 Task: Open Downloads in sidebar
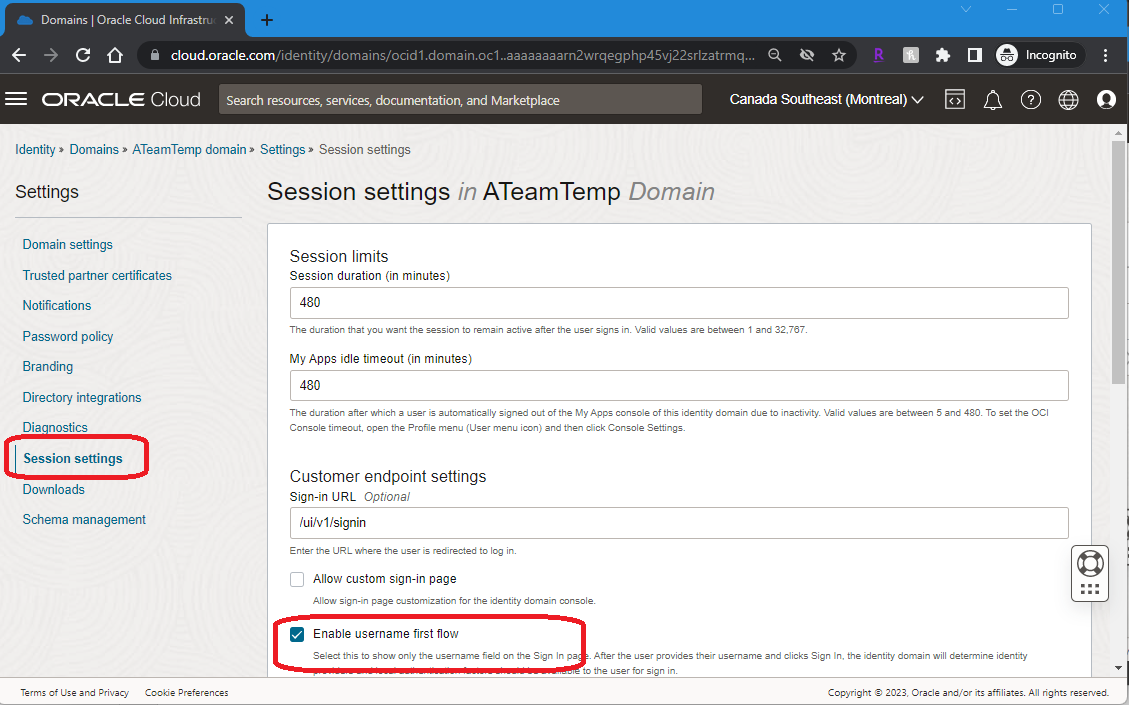(x=53, y=490)
